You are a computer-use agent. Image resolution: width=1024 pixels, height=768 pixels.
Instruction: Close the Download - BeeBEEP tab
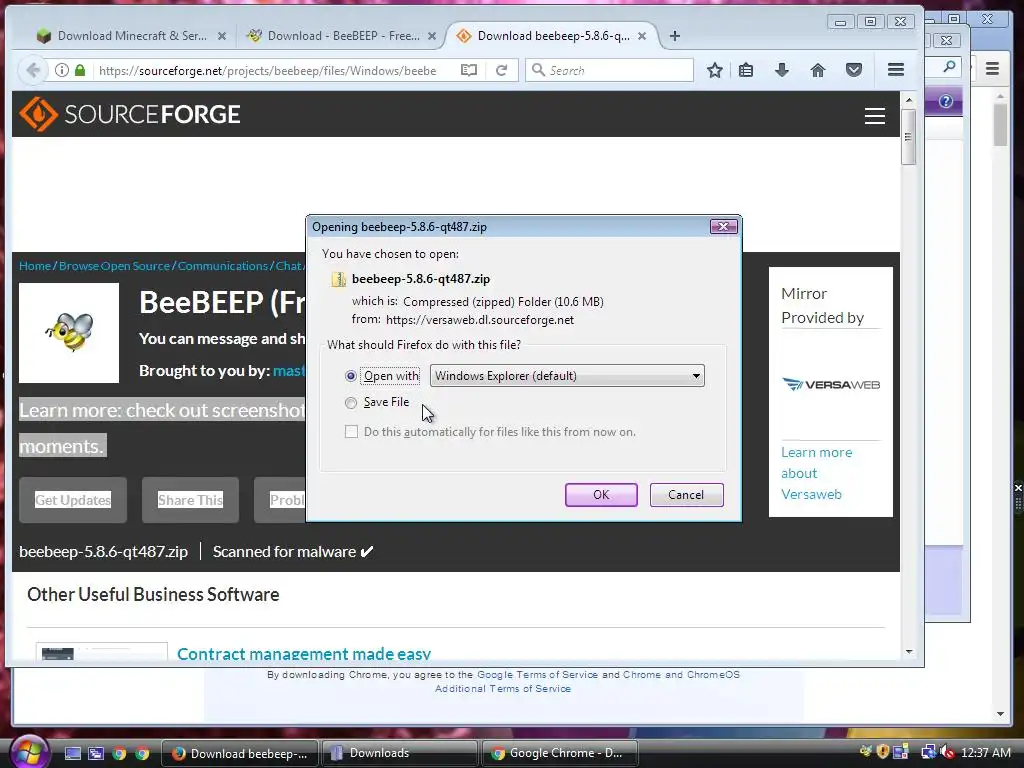(432, 36)
